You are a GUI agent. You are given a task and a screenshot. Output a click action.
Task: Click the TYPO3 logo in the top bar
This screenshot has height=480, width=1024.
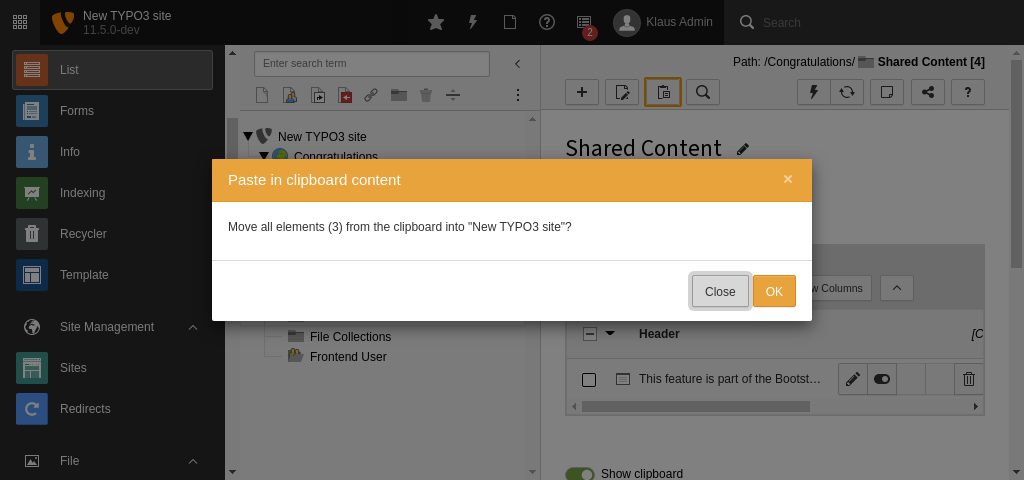[x=63, y=22]
